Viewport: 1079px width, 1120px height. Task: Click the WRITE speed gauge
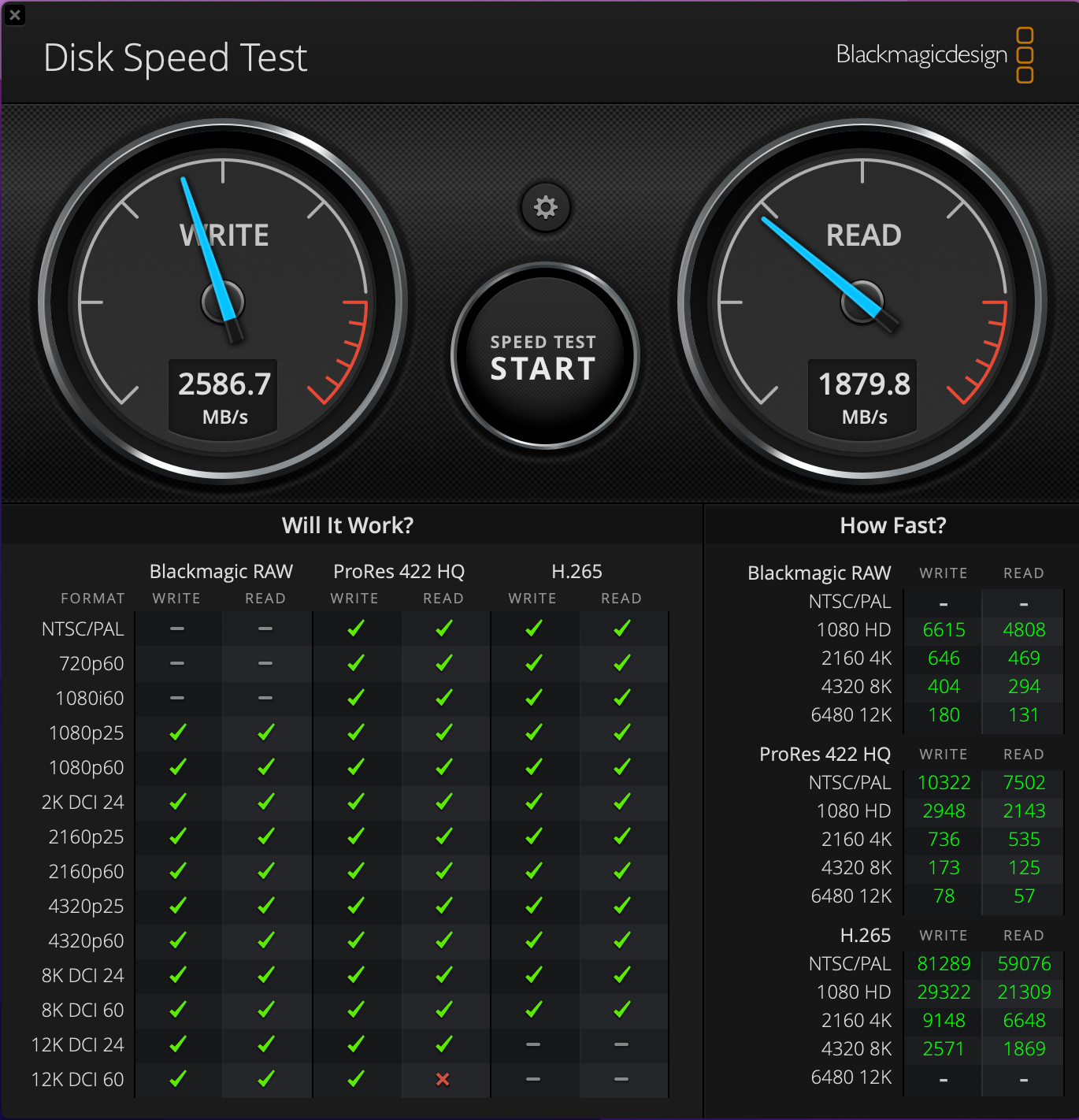tap(223, 303)
